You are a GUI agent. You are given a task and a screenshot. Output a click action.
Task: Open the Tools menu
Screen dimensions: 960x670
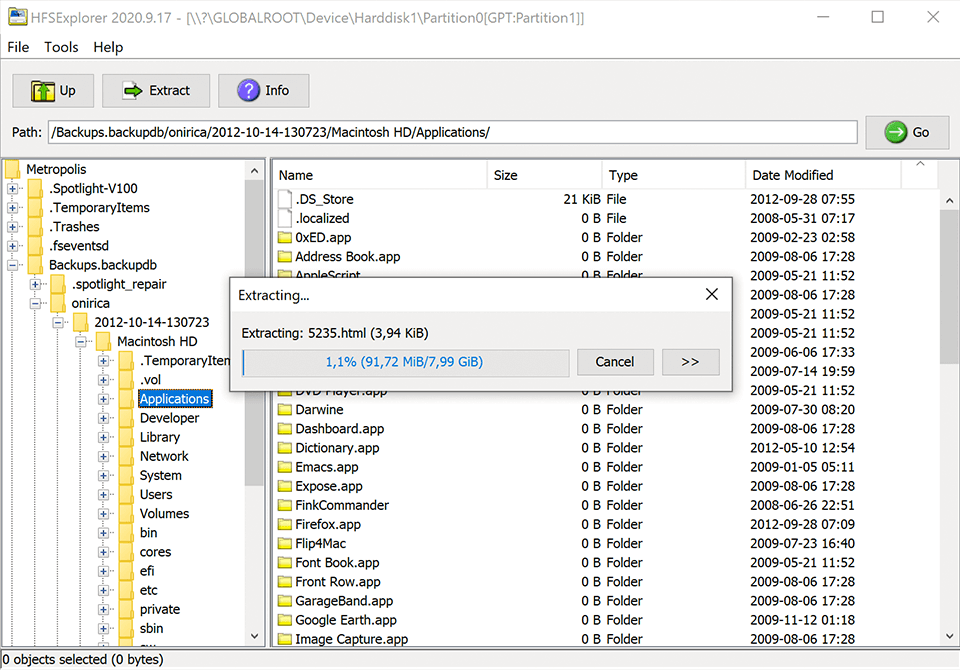(x=61, y=47)
